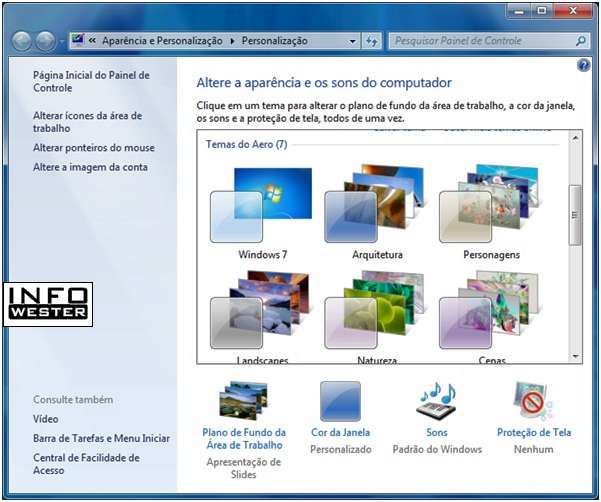Click the Cor da Janela color square
The image size is (601, 502).
click(340, 401)
